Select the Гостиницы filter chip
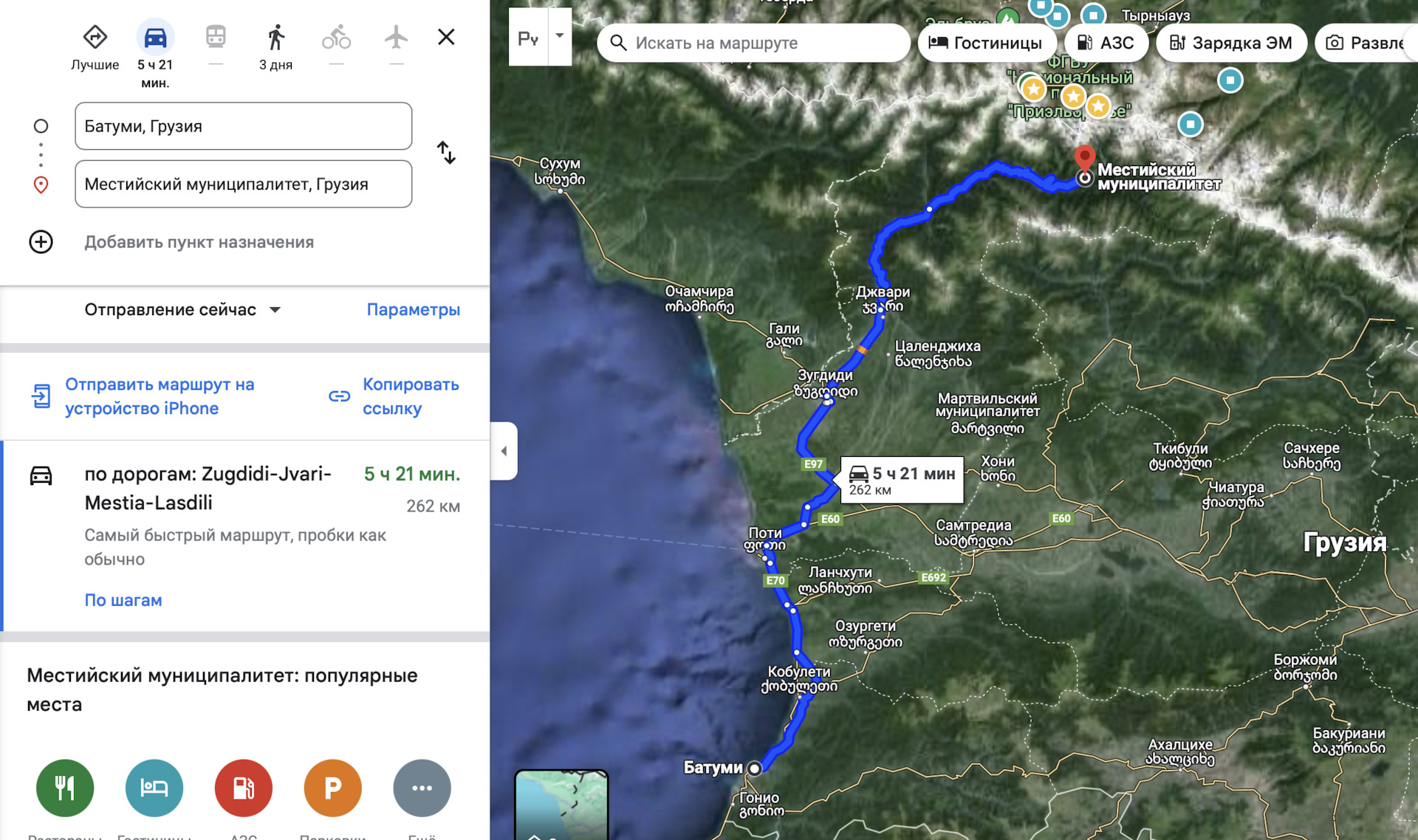Viewport: 1418px width, 840px height. (986, 43)
